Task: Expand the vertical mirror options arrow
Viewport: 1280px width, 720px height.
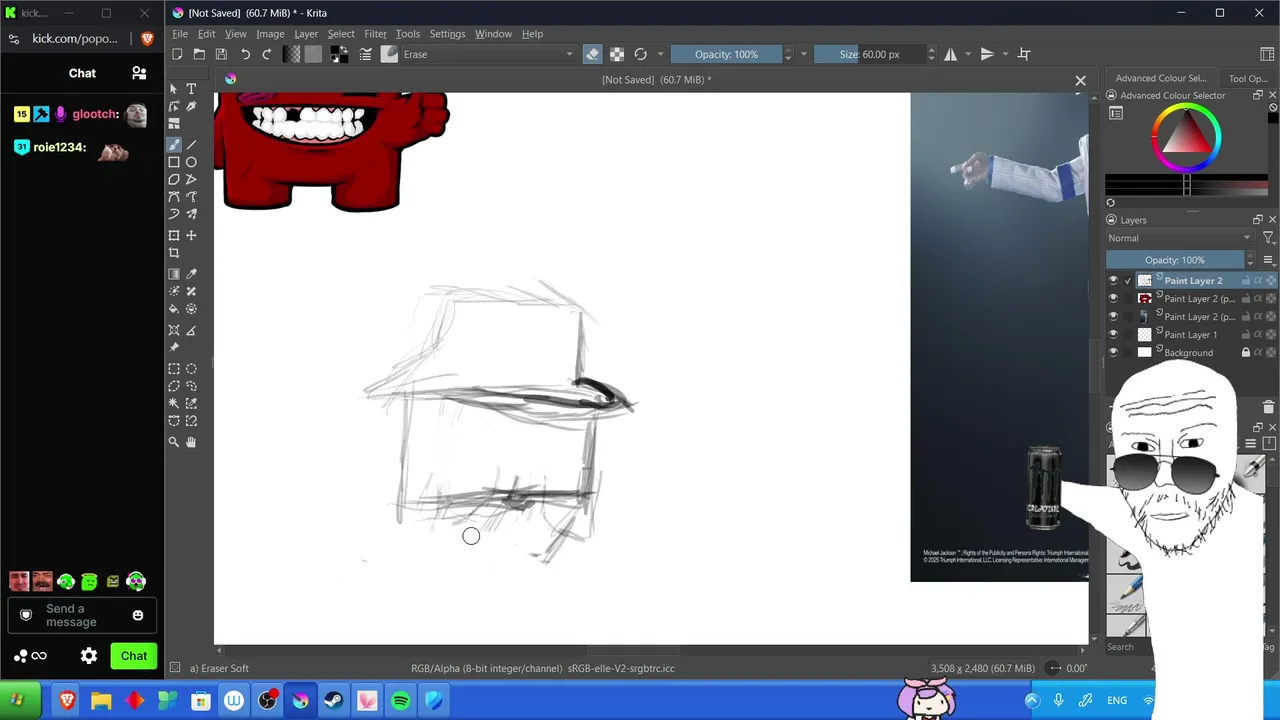Action: 1004,54
